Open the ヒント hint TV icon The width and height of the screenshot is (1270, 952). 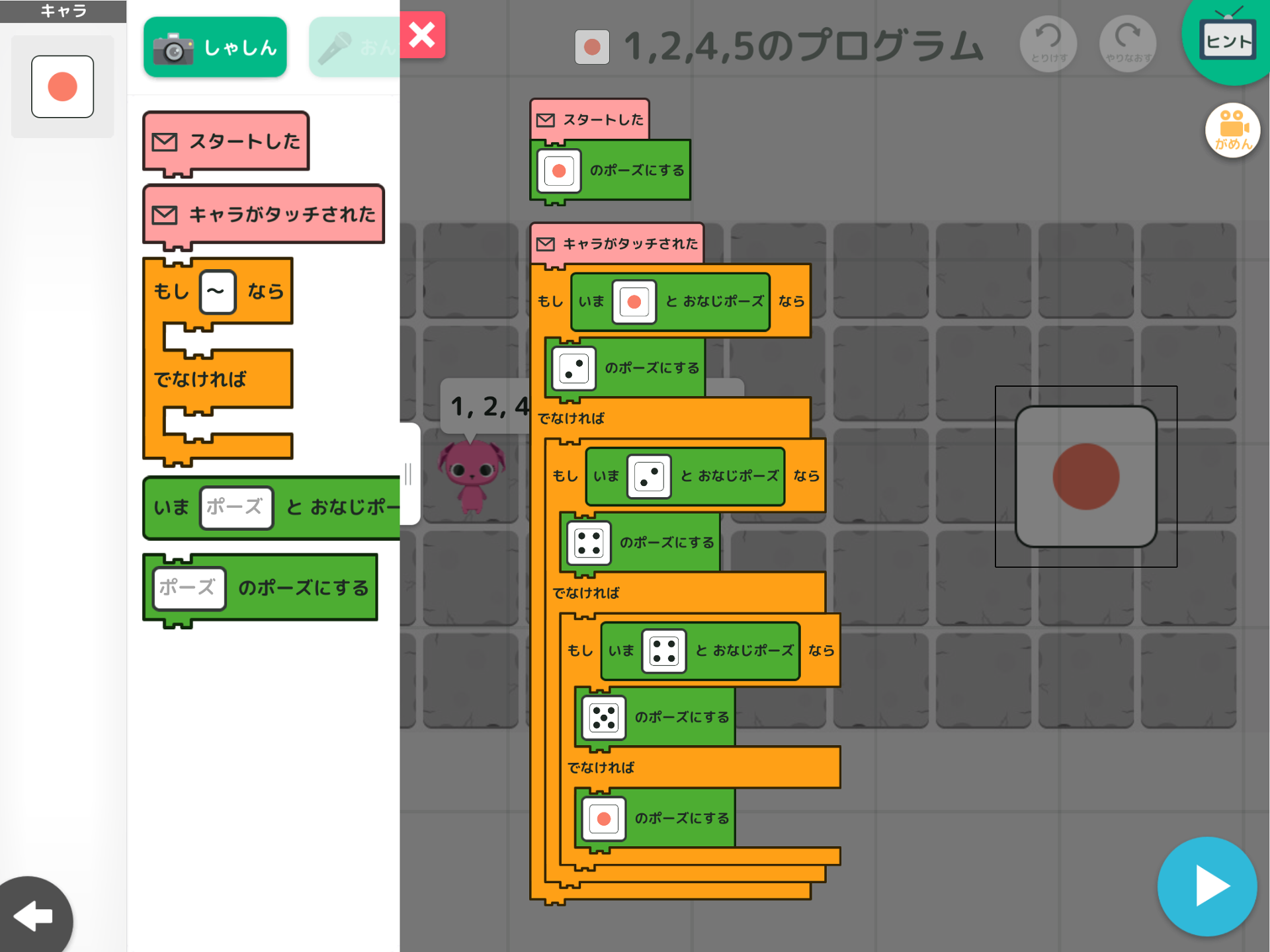tap(1228, 41)
